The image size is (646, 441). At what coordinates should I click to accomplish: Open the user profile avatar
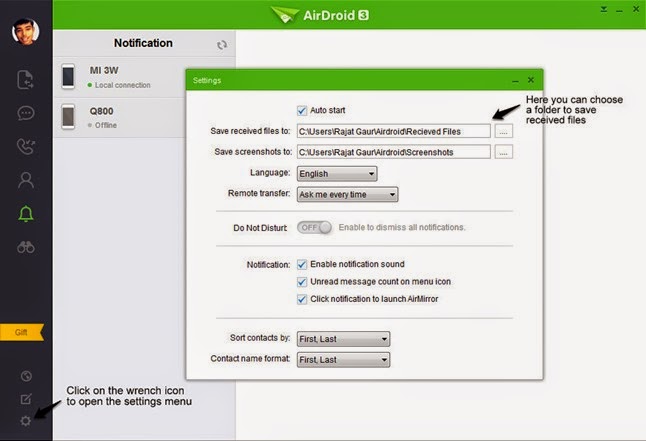point(26,32)
